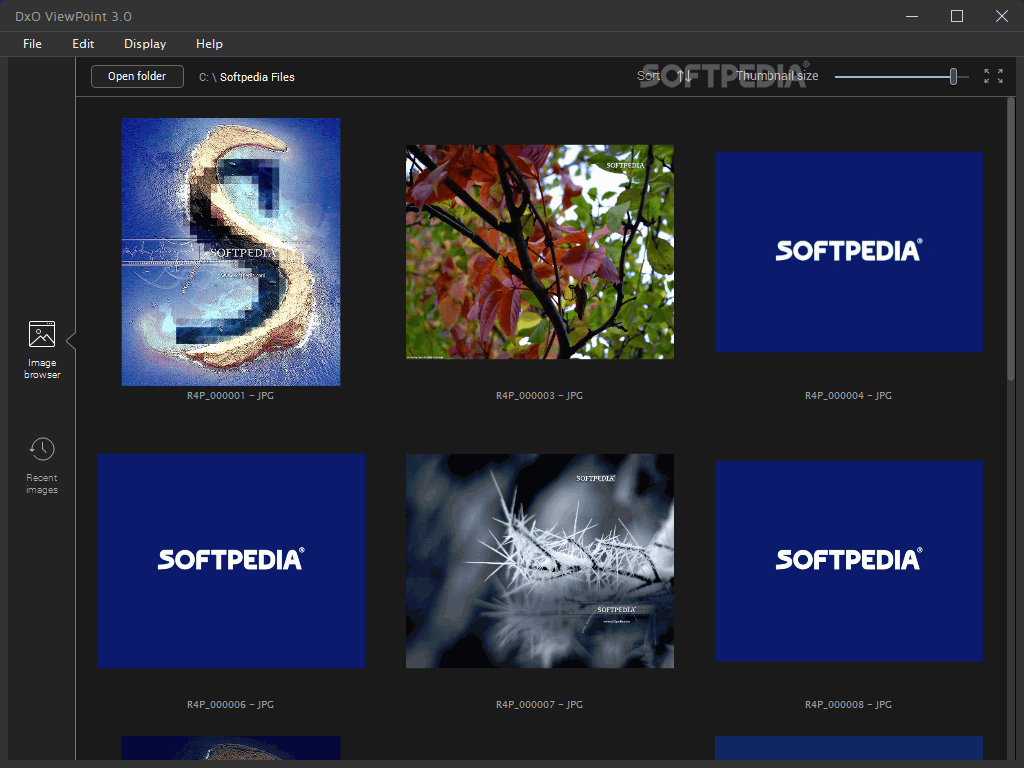Click the Sort label
The height and width of the screenshot is (768, 1024).
[648, 76]
